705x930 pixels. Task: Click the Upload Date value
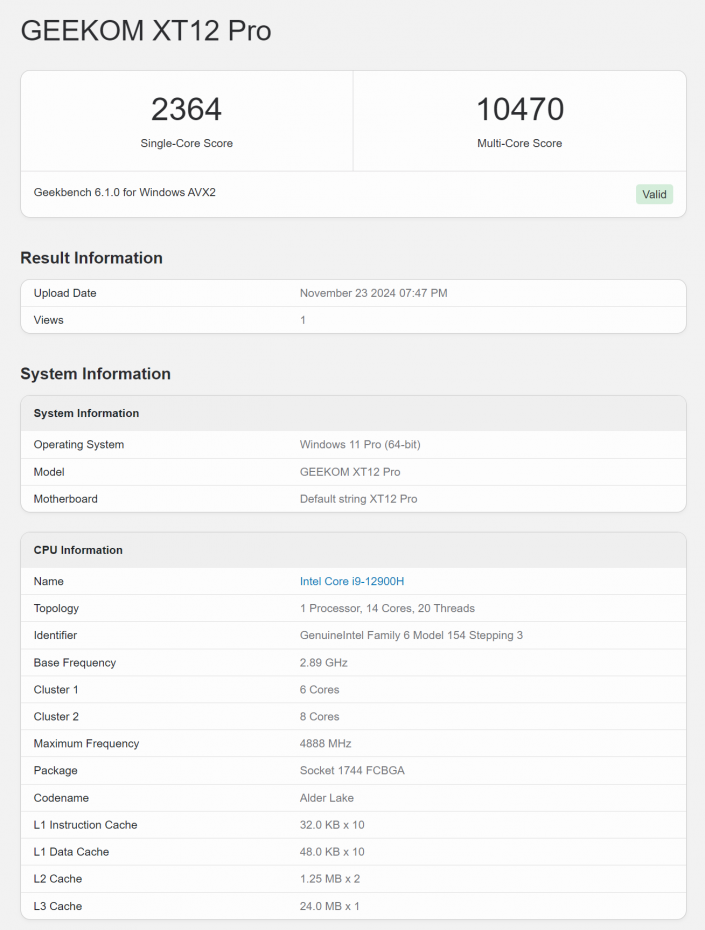[373, 293]
